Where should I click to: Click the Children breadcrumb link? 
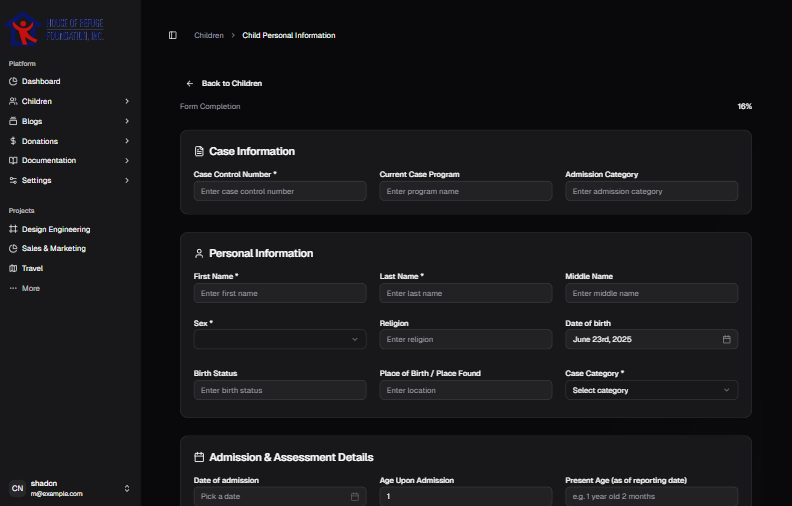click(x=209, y=35)
